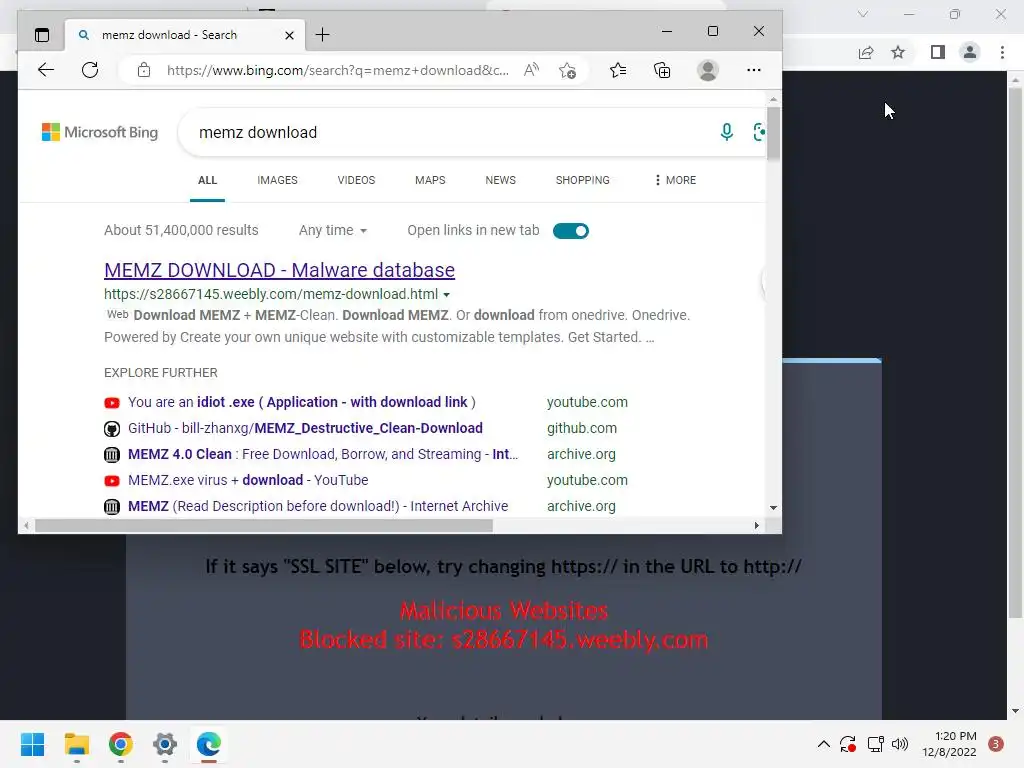
Task: Click the Microsoft Bing logo
Action: [100, 133]
